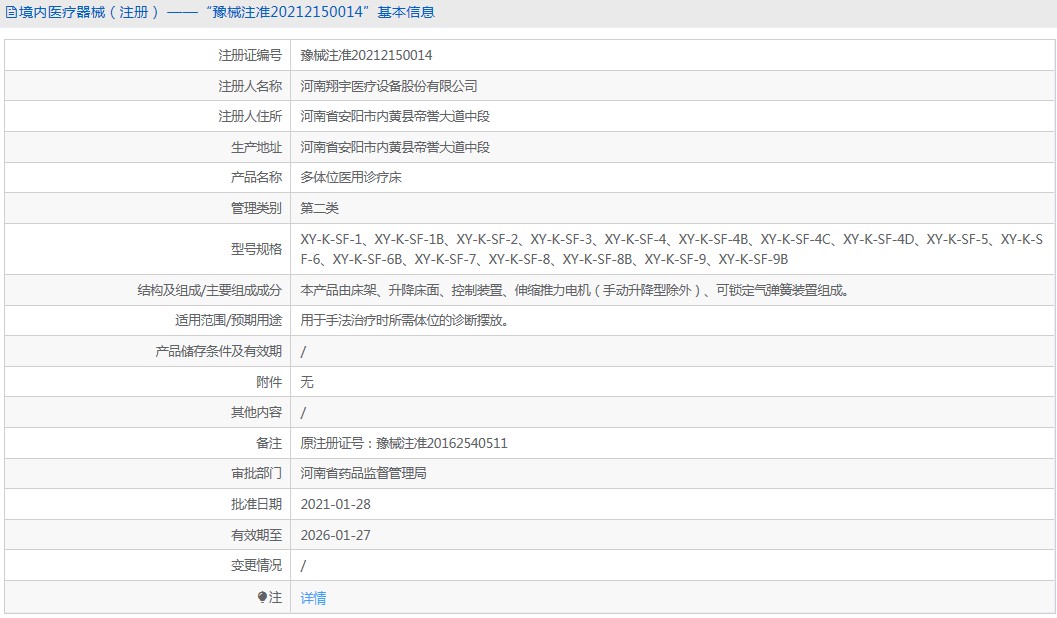1057x618 pixels.
Task: Click the 产品名称 row label
Action: point(256,177)
